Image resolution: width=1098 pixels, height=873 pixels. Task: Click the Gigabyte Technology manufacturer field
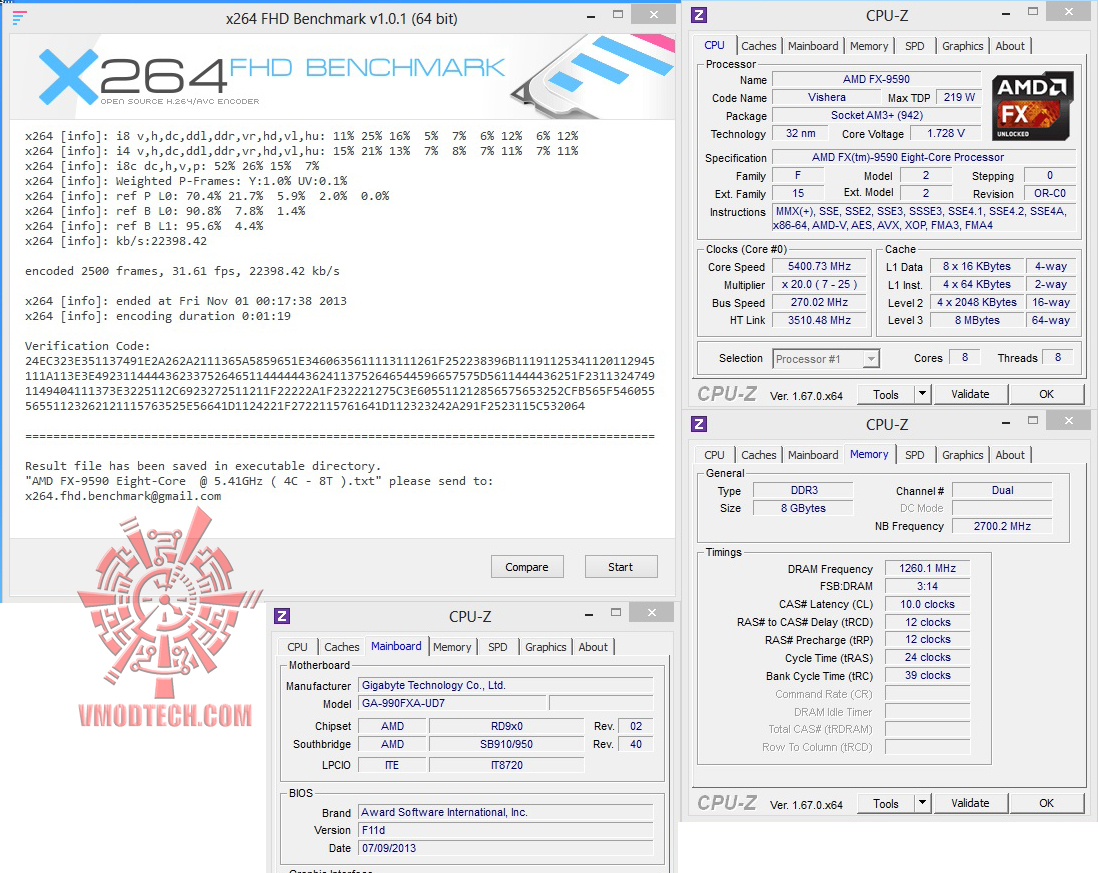click(x=506, y=685)
